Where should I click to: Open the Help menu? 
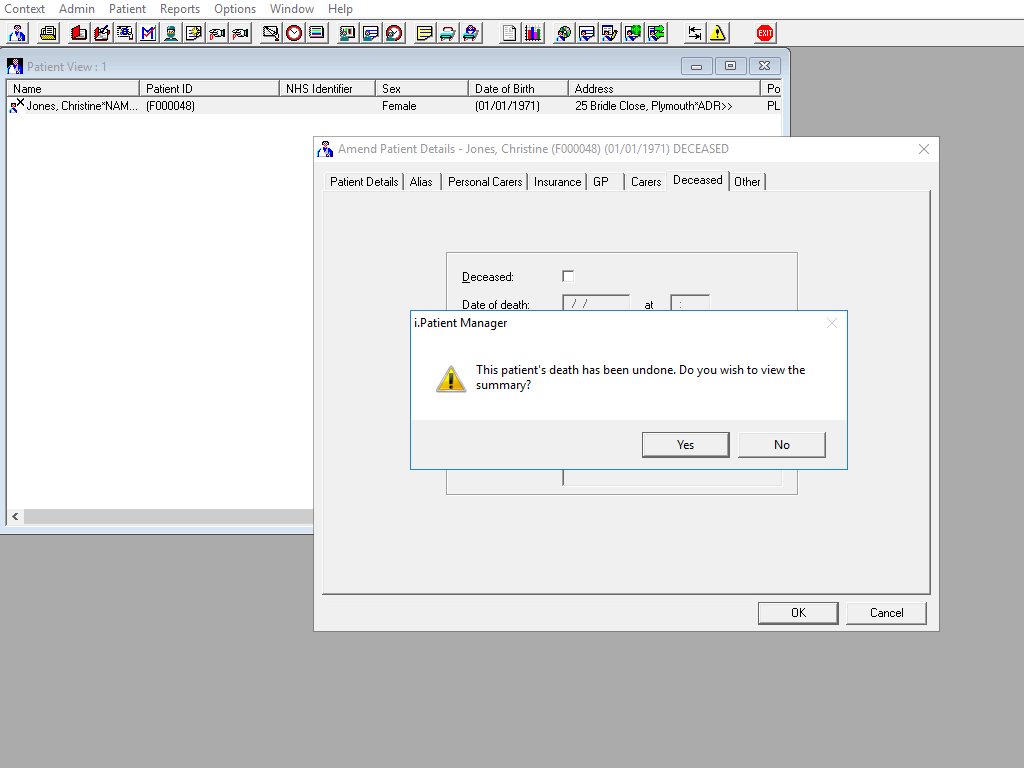tap(340, 8)
